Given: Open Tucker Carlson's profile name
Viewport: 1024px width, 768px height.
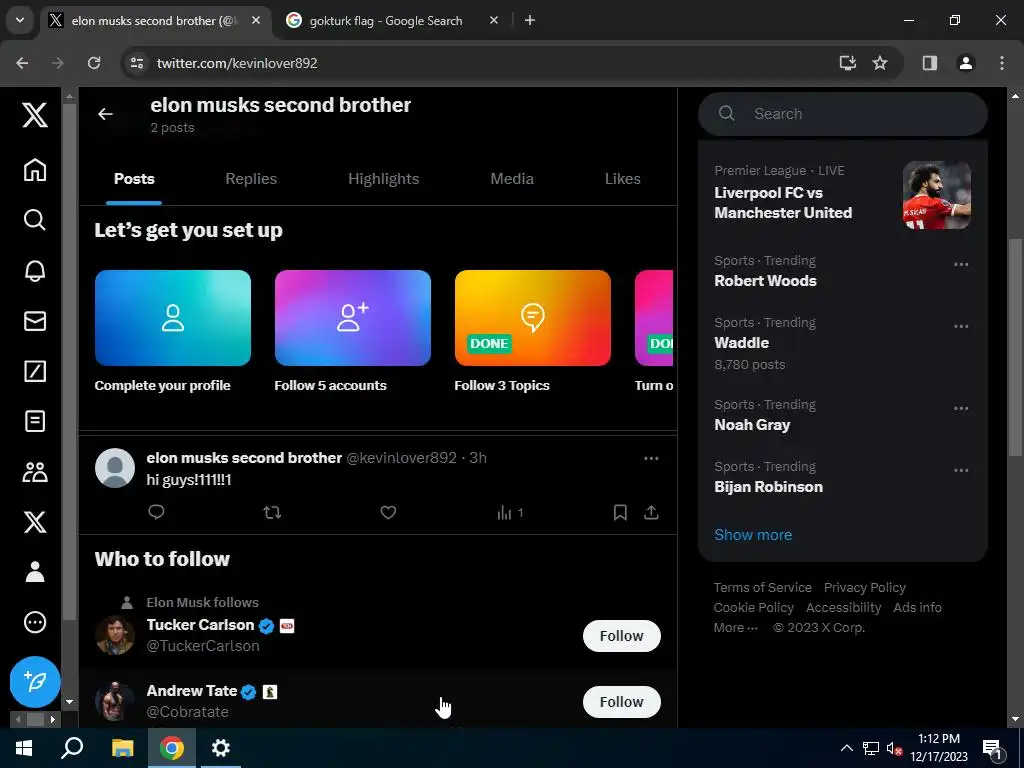Looking at the screenshot, I should click(200, 625).
